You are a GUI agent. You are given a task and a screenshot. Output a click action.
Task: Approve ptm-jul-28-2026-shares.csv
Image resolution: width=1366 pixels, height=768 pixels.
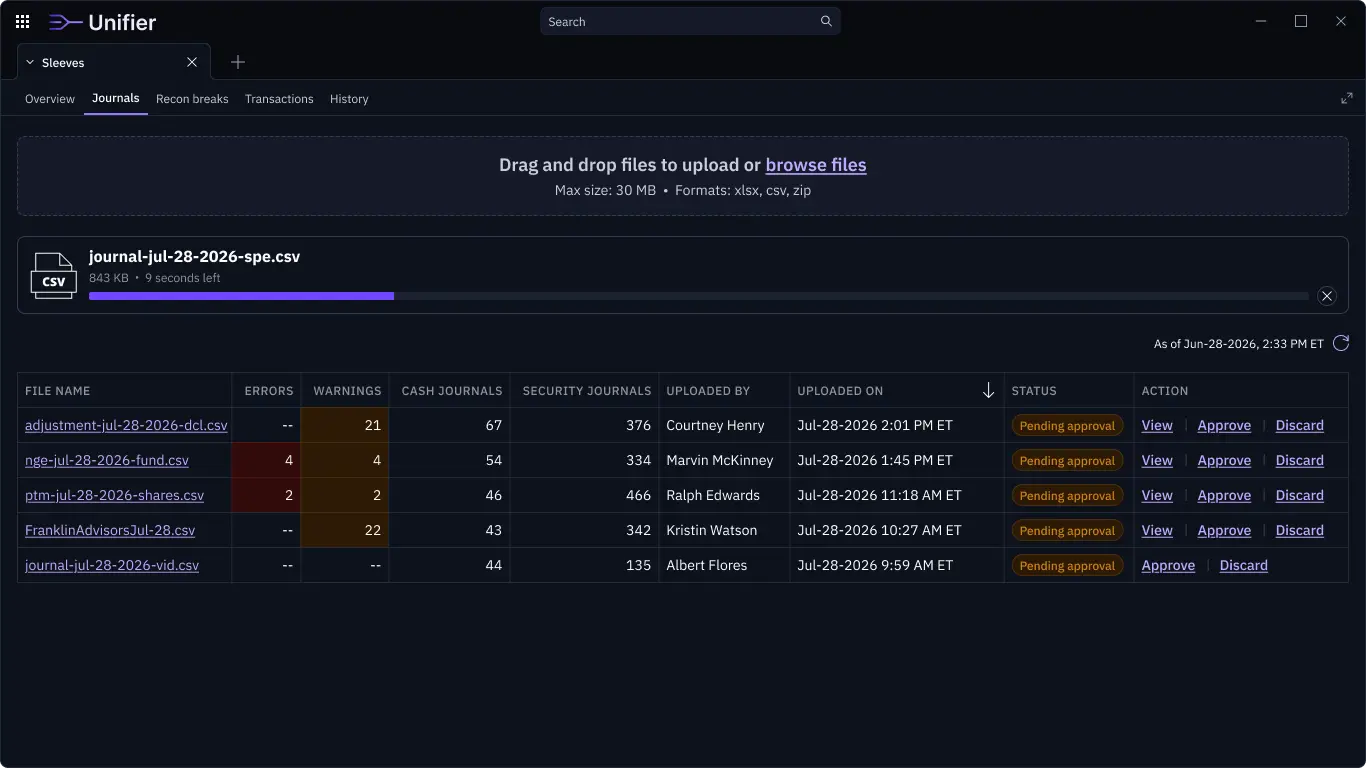pos(1224,495)
